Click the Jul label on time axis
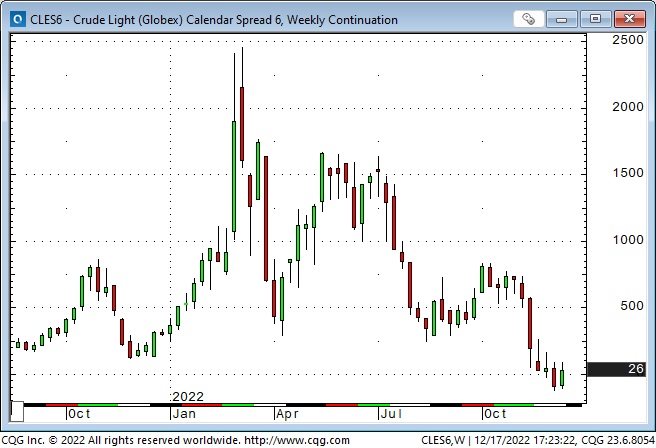Screen dimensions: 656x448 (392, 414)
